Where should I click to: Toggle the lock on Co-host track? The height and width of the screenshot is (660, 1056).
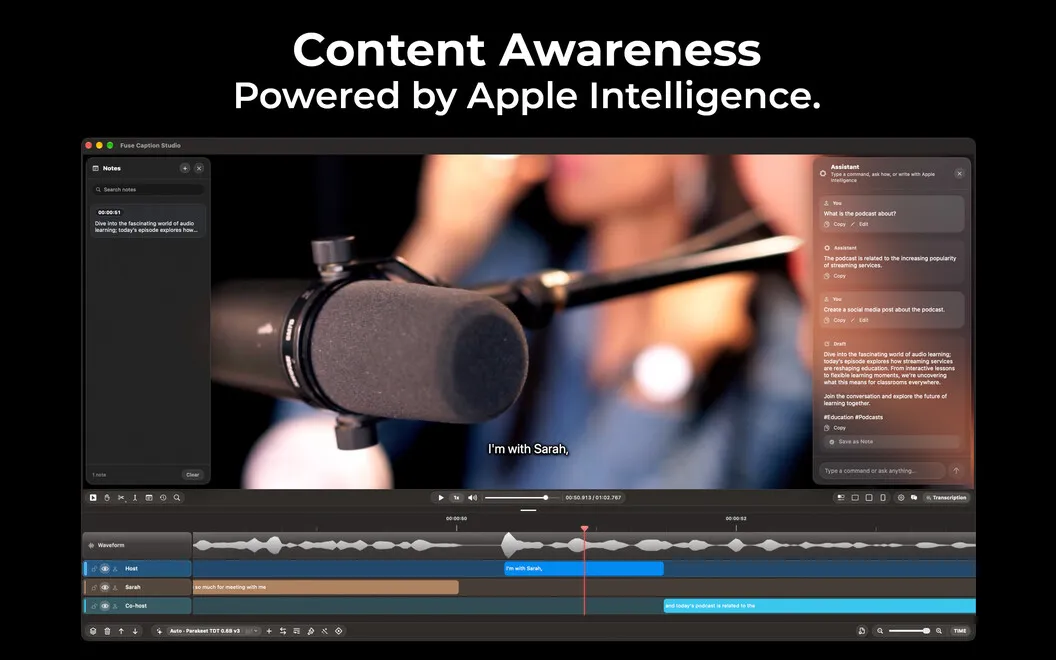pos(94,606)
